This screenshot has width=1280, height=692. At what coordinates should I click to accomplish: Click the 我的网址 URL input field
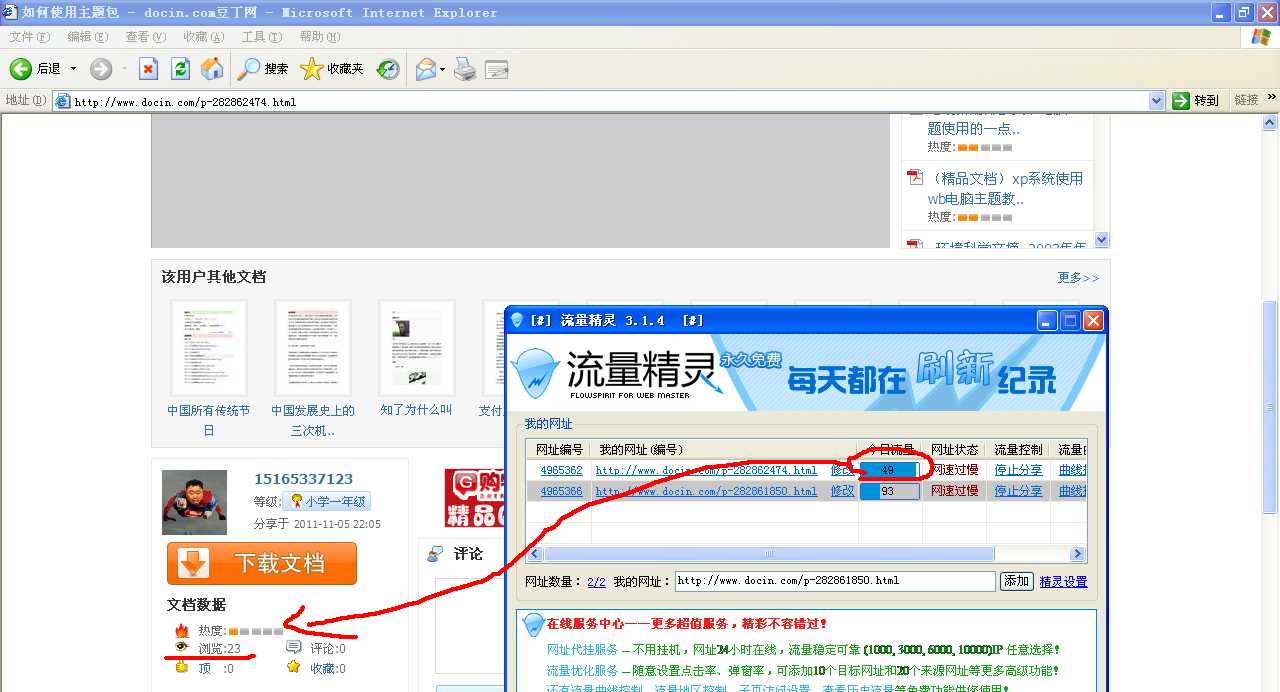(x=835, y=581)
